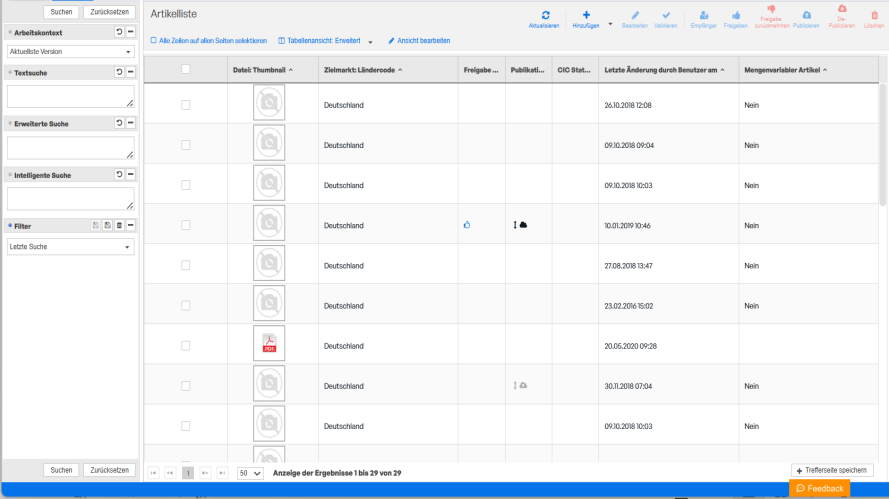Sort by Zielmarkt: Ländercode column
The width and height of the screenshot is (889, 499).
[x=363, y=70]
